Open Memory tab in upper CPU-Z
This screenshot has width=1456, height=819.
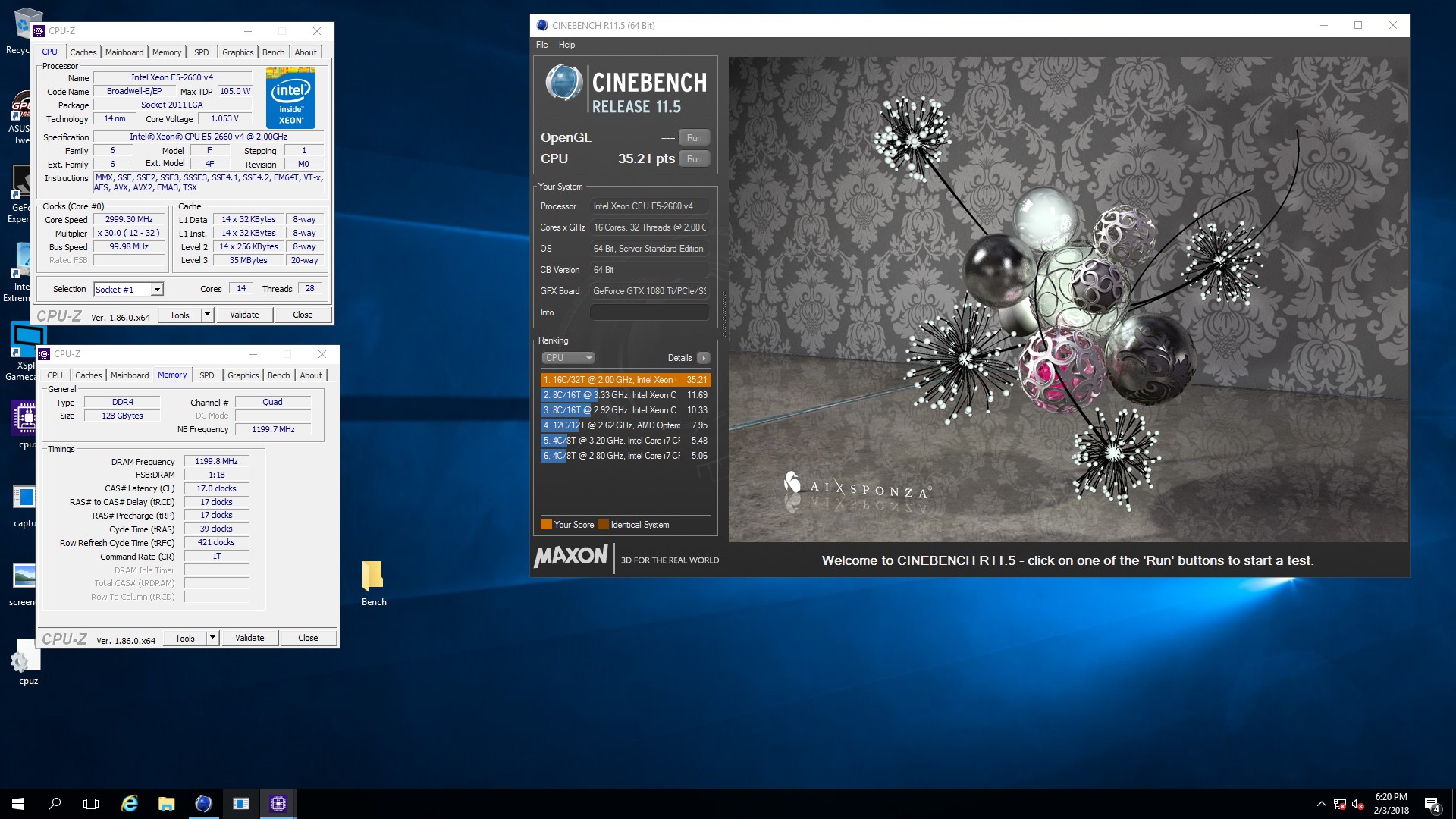coord(167,52)
